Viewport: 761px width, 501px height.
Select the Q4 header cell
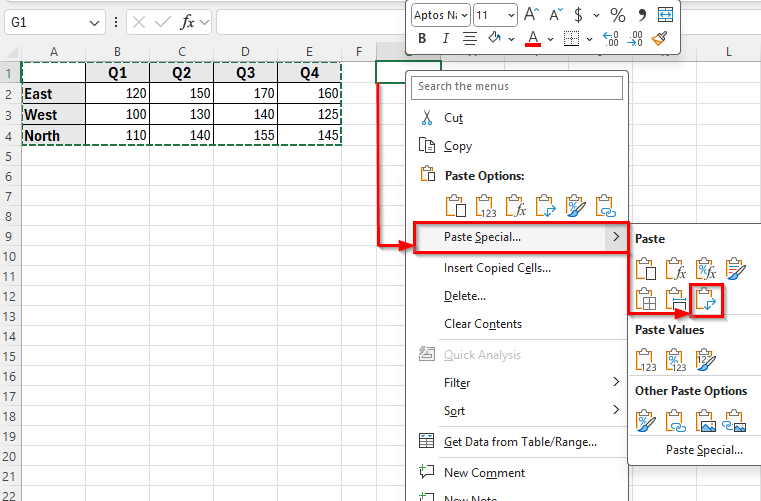click(x=309, y=73)
